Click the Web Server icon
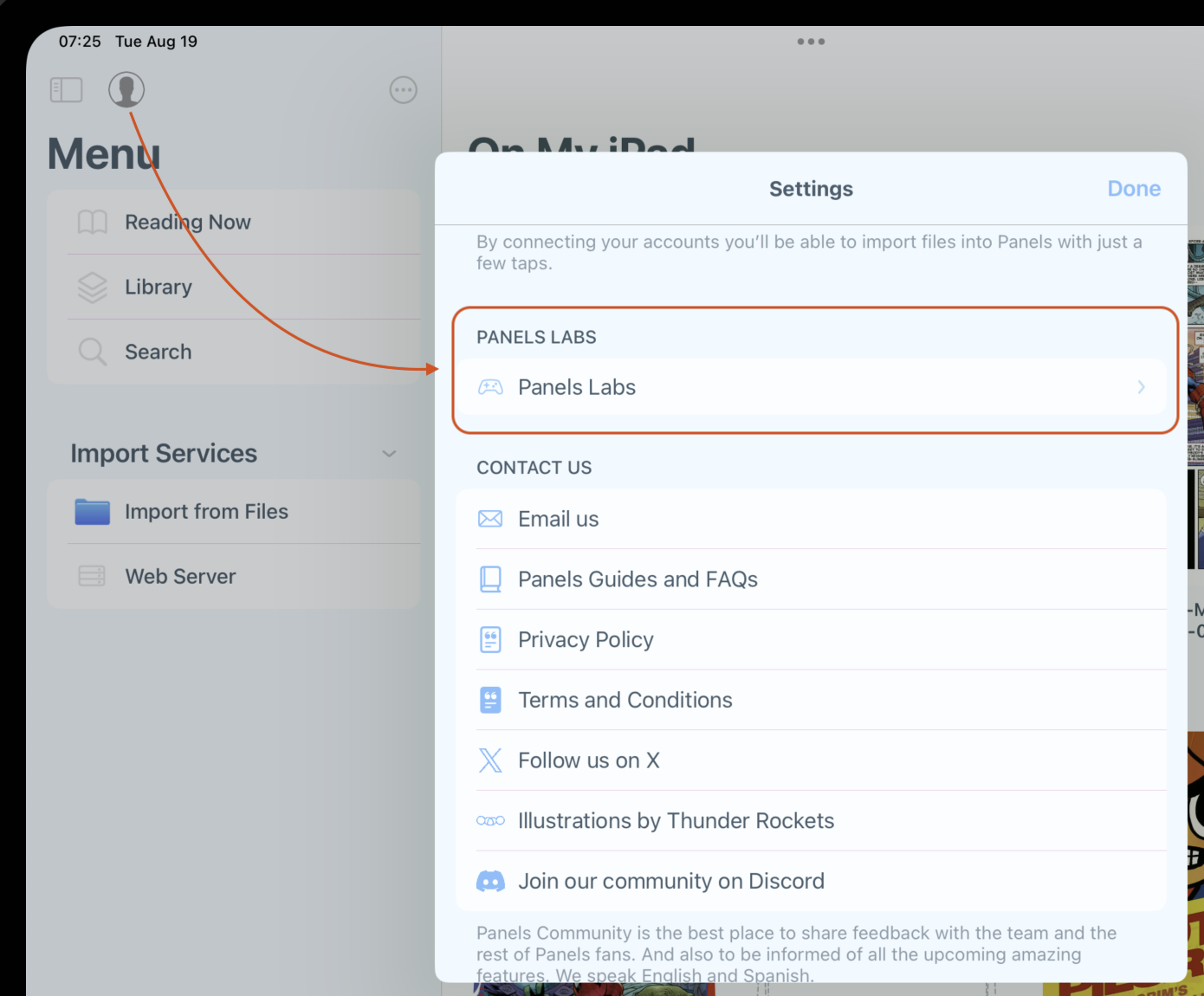1204x996 pixels. pos(92,576)
